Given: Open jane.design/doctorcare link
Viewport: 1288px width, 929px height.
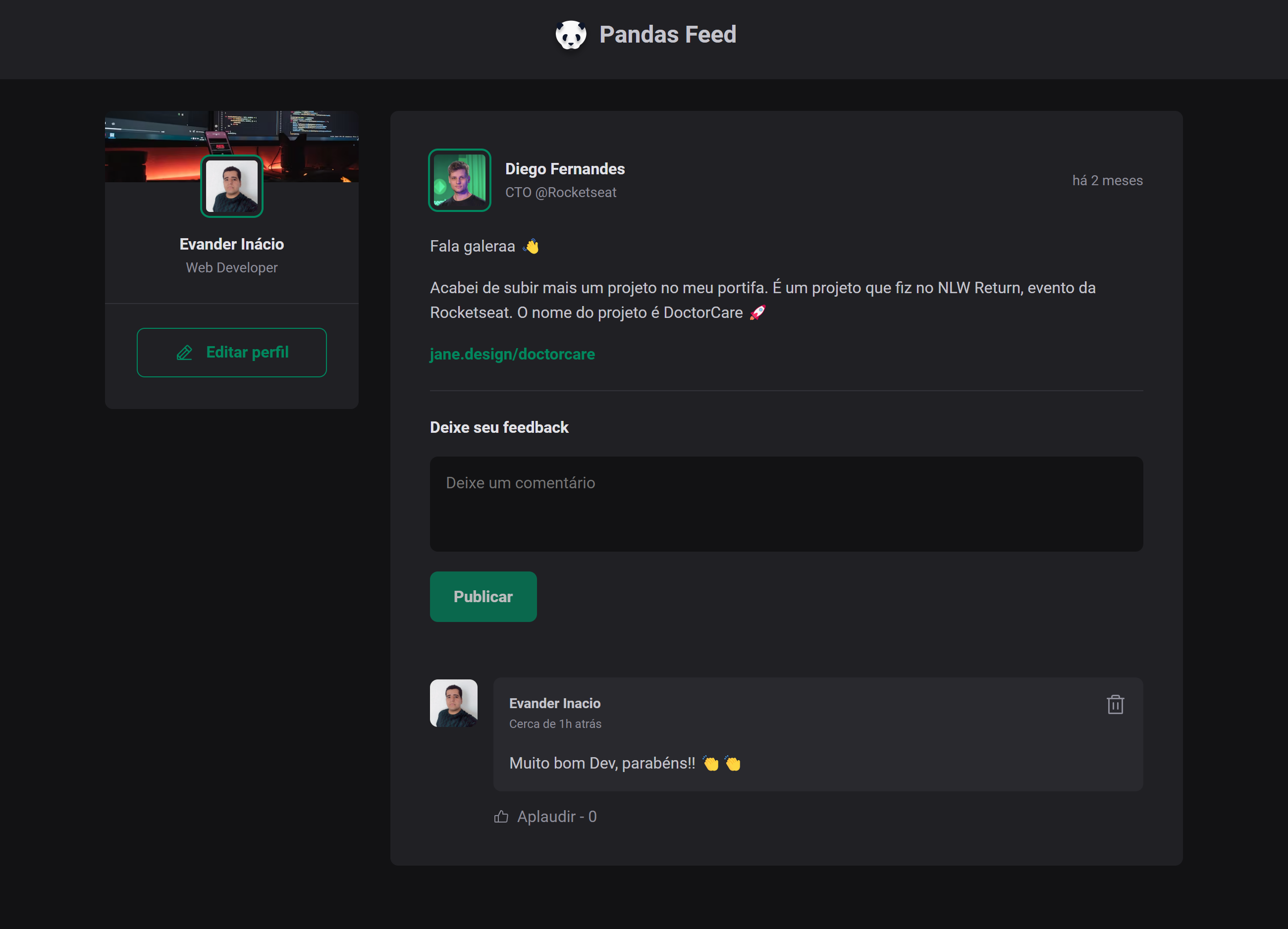Looking at the screenshot, I should [x=512, y=355].
